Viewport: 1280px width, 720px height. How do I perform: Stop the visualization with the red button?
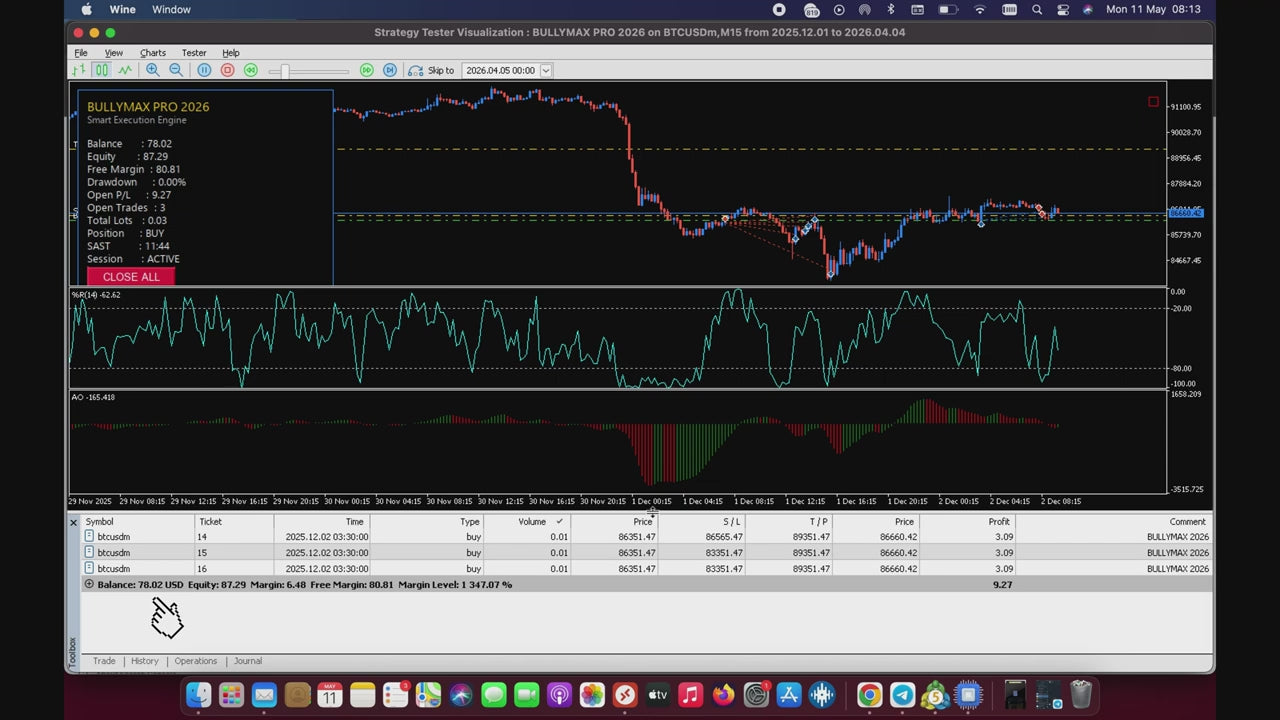pos(227,70)
